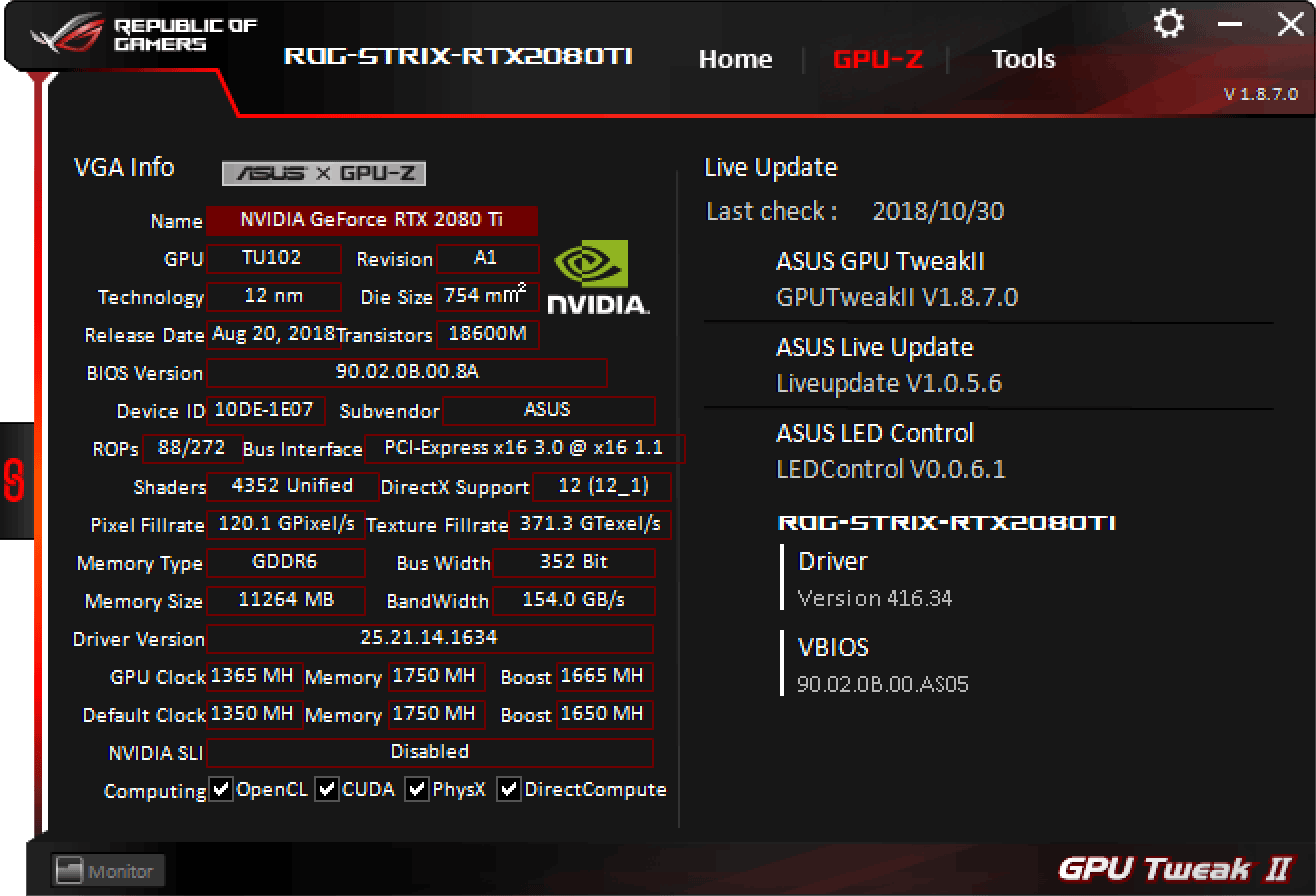Click the BIOS Version field 90.02.0B.00.8A

[x=407, y=372]
